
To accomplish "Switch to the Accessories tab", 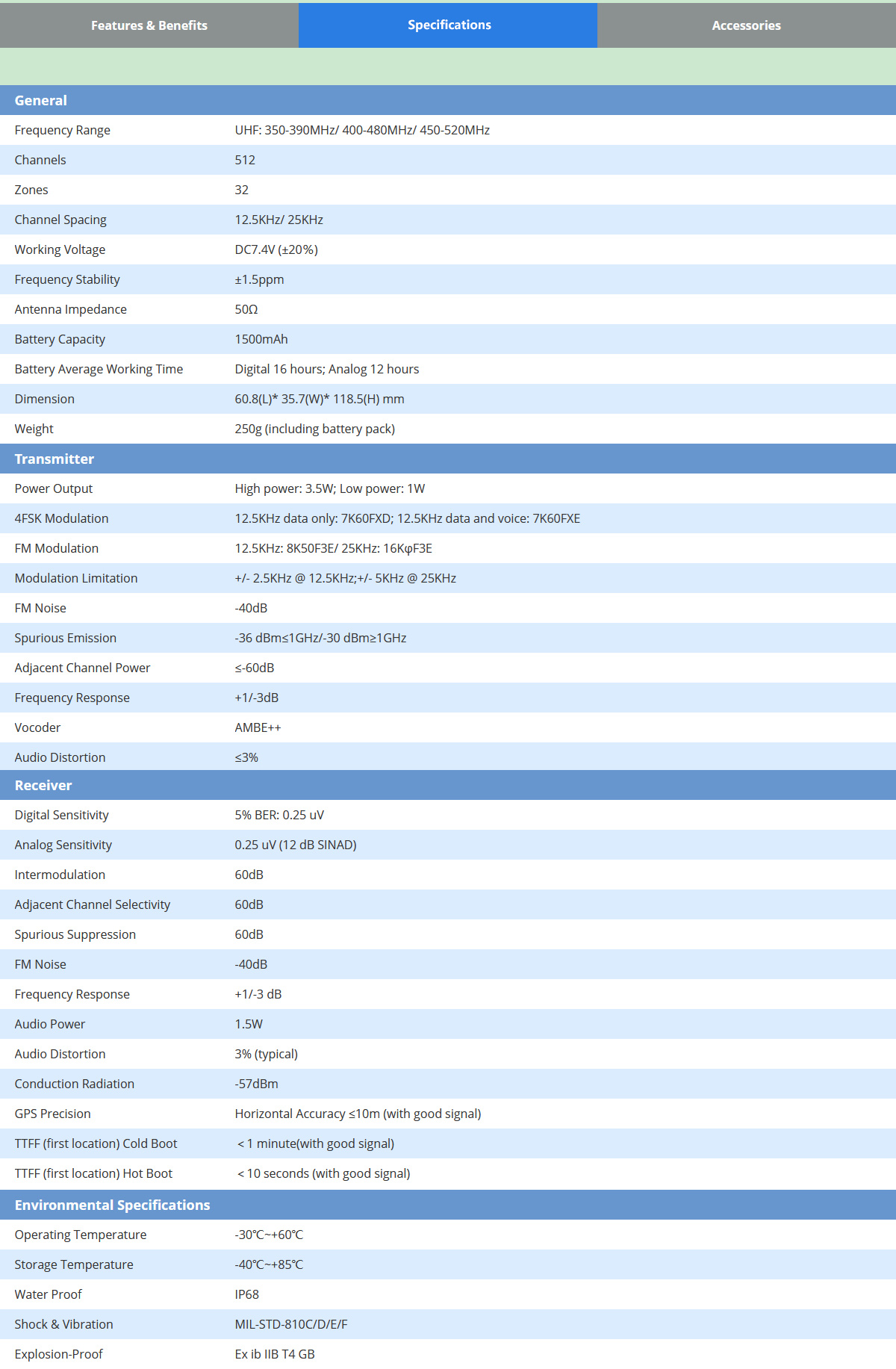I will click(x=746, y=25).
